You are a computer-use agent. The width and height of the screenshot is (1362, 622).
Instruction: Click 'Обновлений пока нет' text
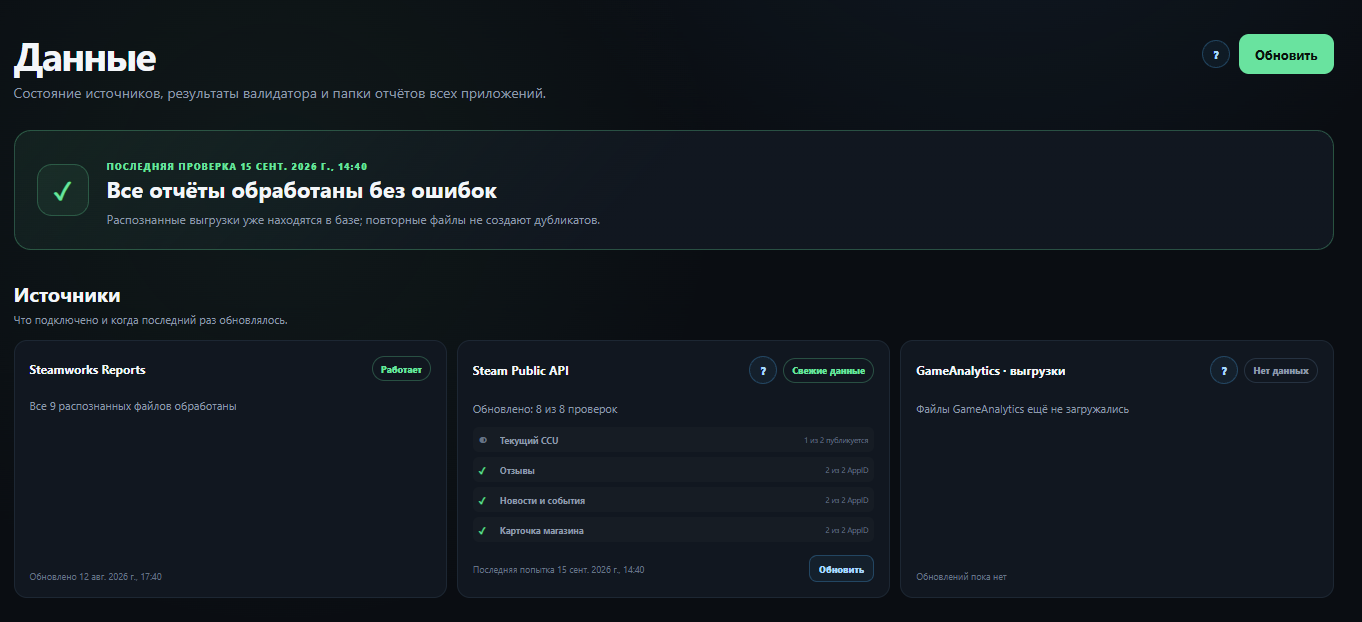tap(961, 576)
